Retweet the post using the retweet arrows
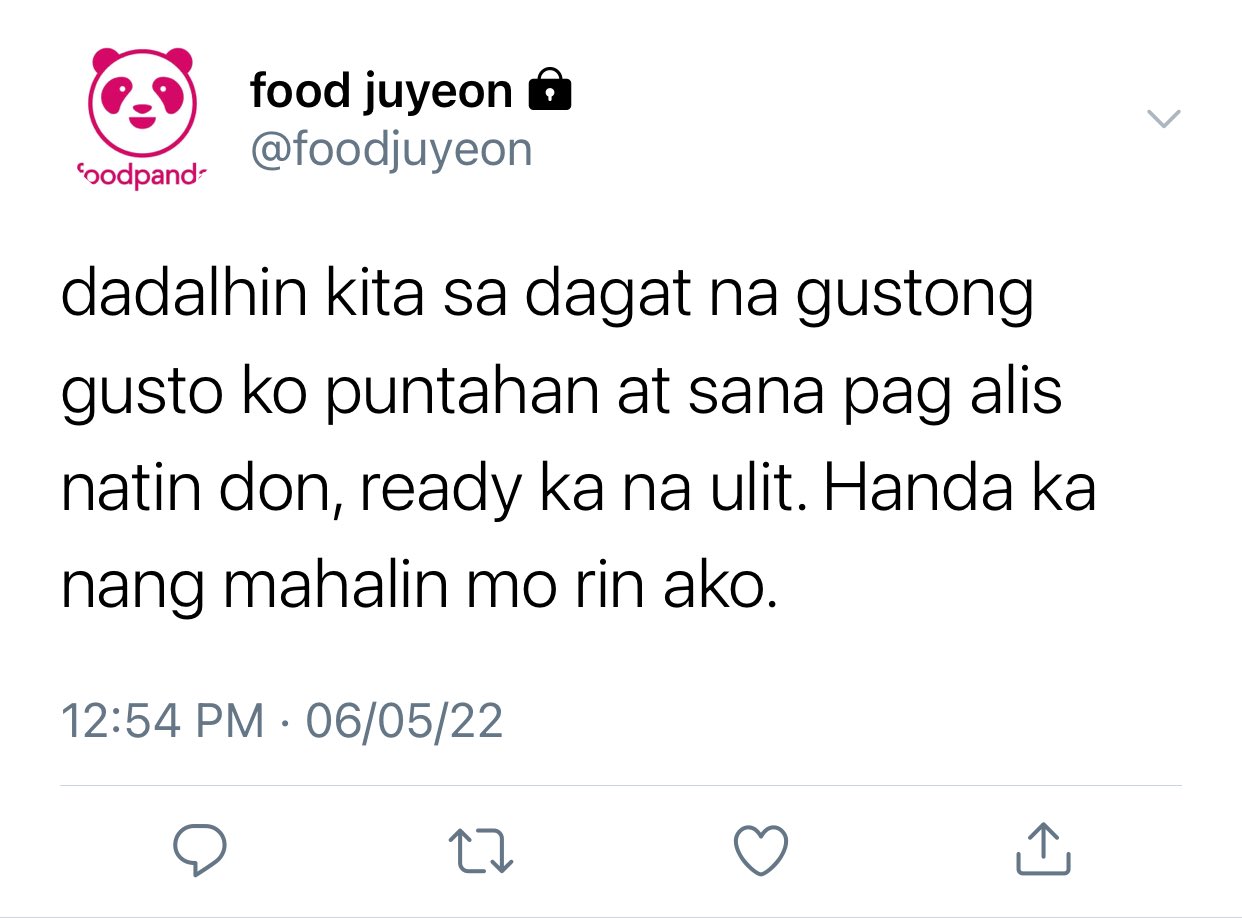1242x918 pixels. [x=480, y=850]
